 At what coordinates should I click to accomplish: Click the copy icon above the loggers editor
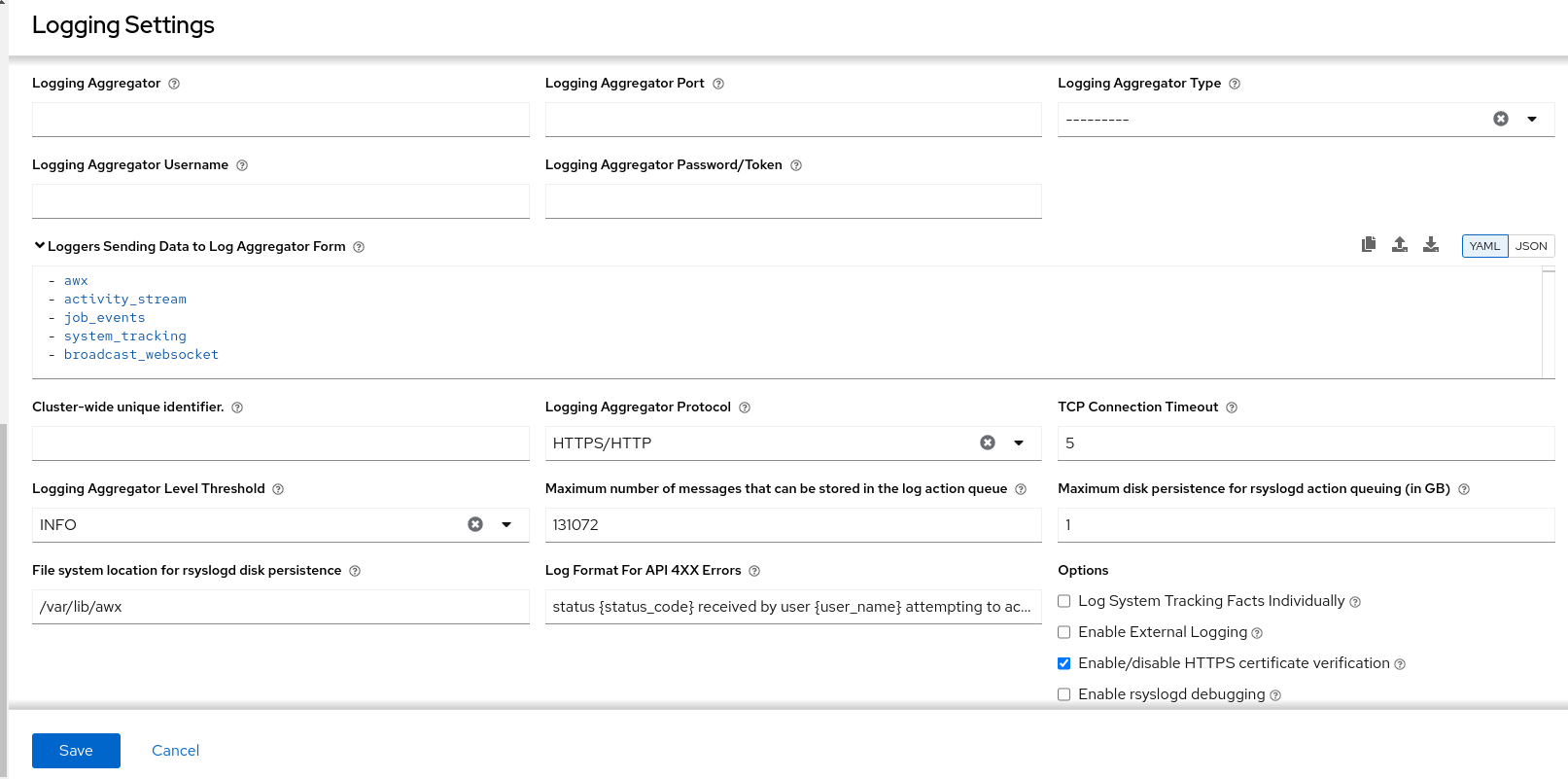[1369, 245]
